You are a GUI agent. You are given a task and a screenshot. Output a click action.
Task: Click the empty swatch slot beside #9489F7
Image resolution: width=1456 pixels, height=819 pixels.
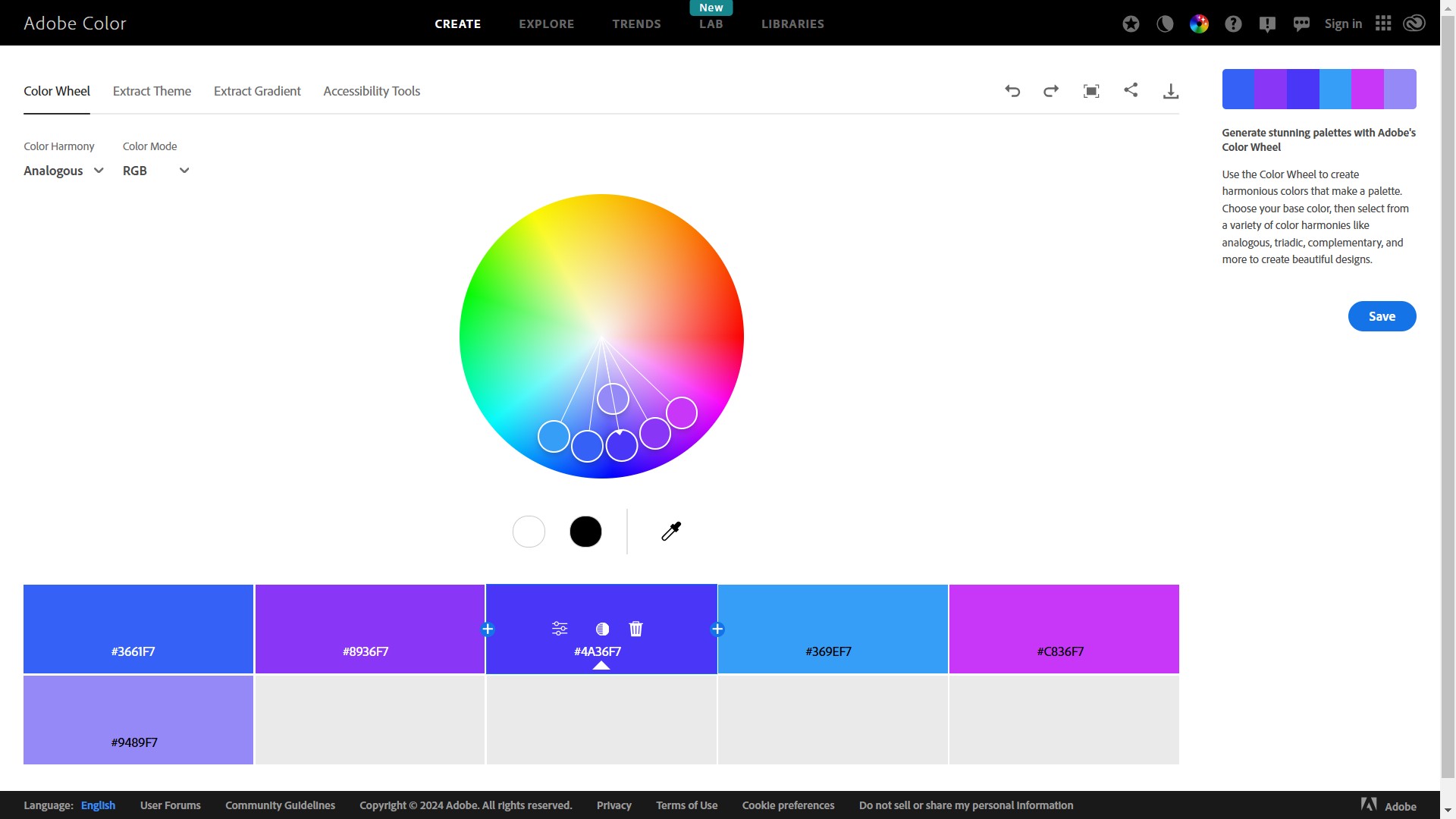370,720
